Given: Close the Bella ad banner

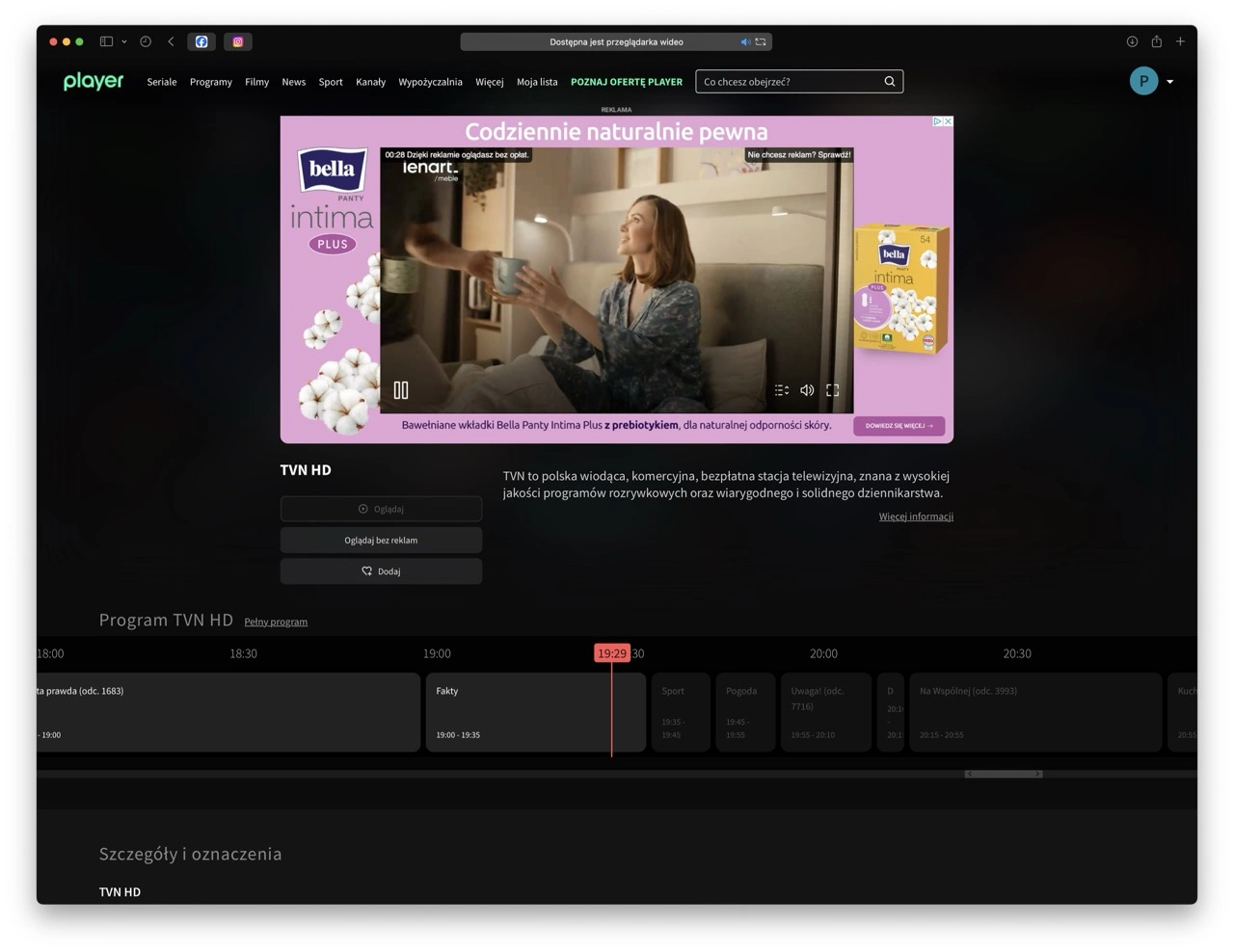Looking at the screenshot, I should [x=948, y=121].
